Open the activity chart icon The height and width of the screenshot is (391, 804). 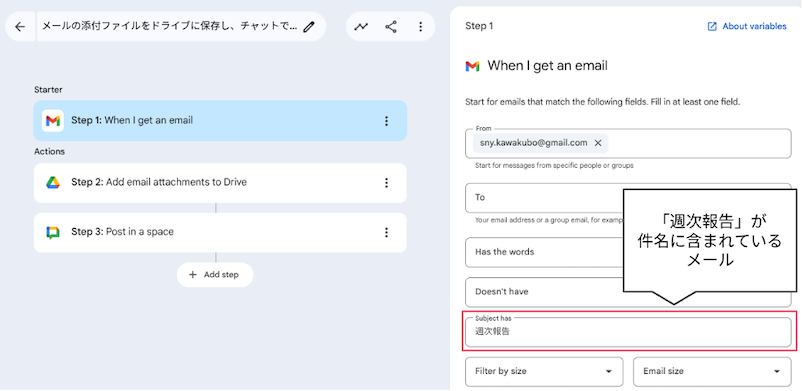coord(361,27)
